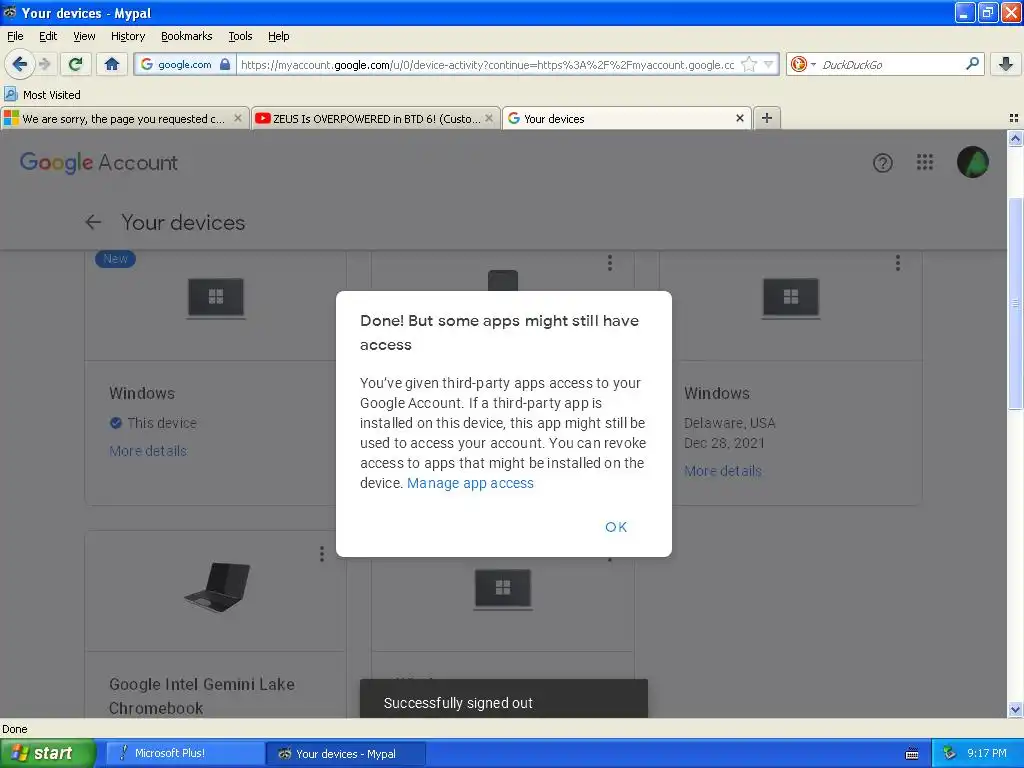
Task: Click the 'Successfully signed out' notification
Action: [x=504, y=699]
